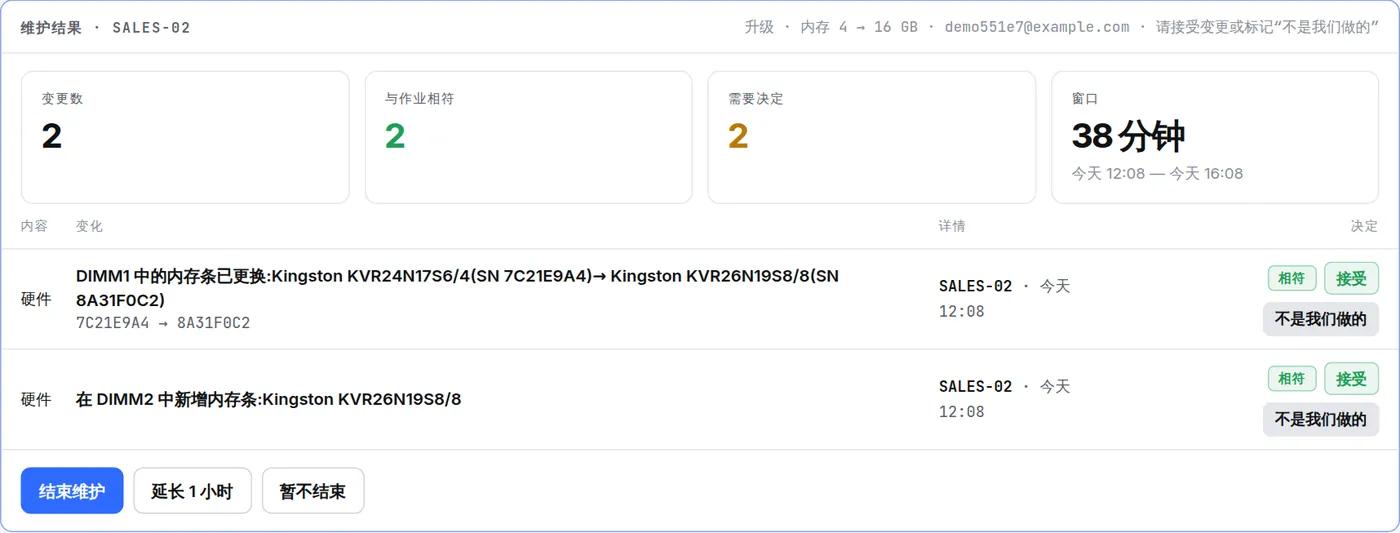
Task: Select the 变更数 summary card
Action: (x=185, y=137)
